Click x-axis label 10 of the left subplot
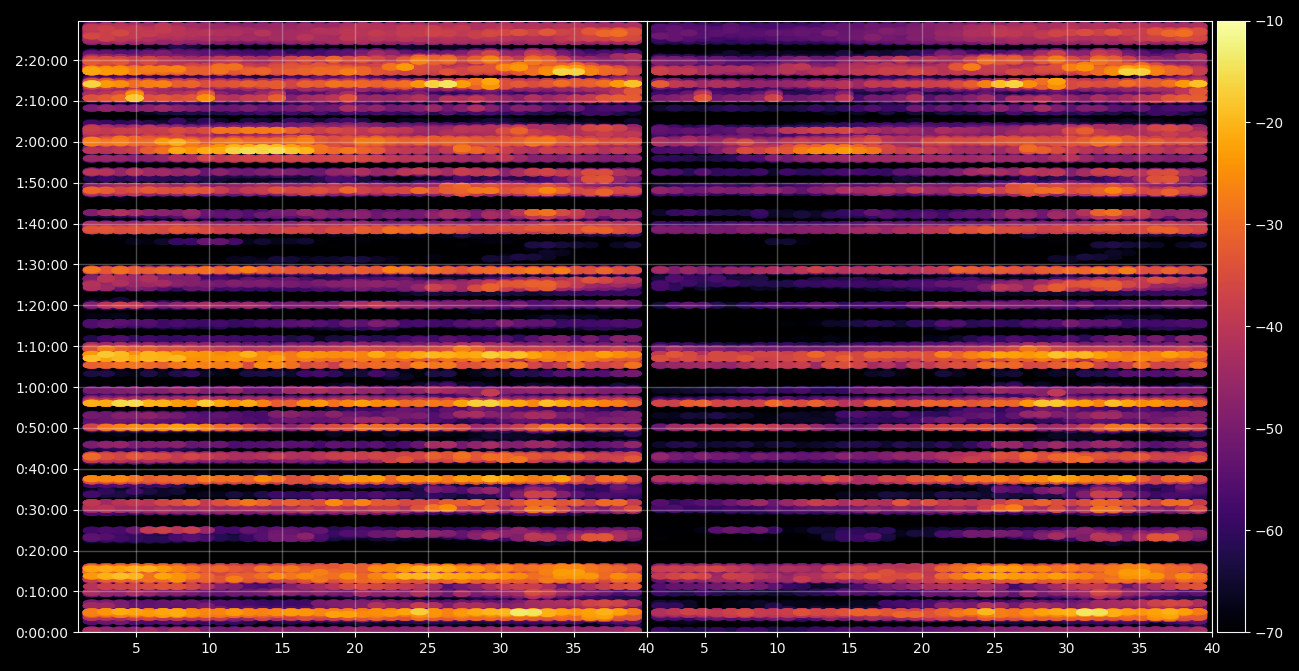 (x=210, y=648)
